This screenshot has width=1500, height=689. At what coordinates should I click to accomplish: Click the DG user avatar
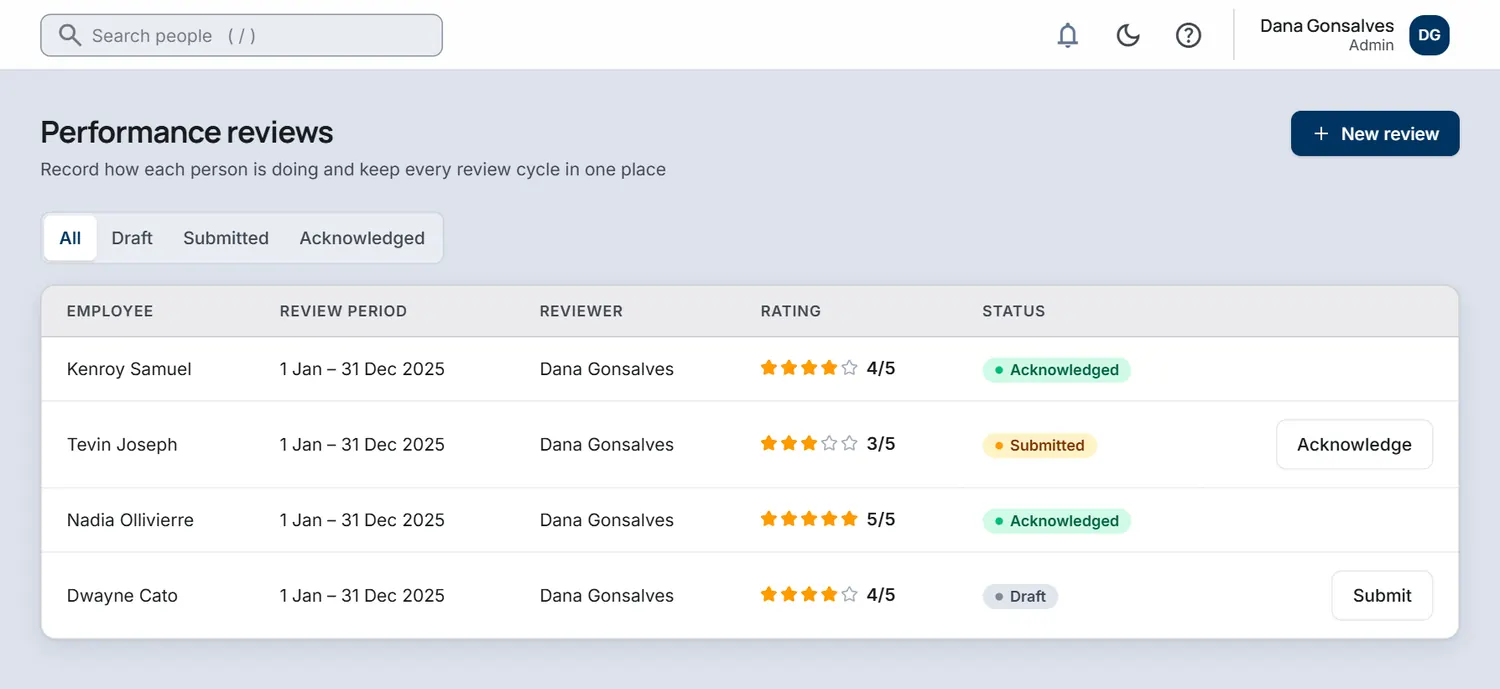click(x=1429, y=35)
